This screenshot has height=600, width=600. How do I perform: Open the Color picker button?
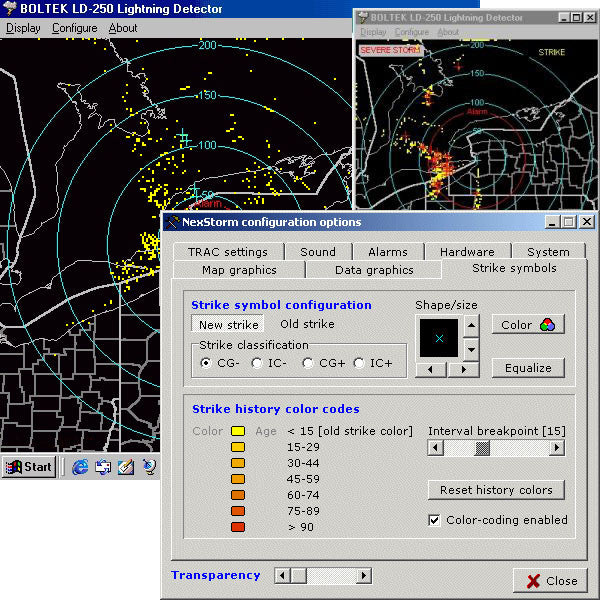528,324
